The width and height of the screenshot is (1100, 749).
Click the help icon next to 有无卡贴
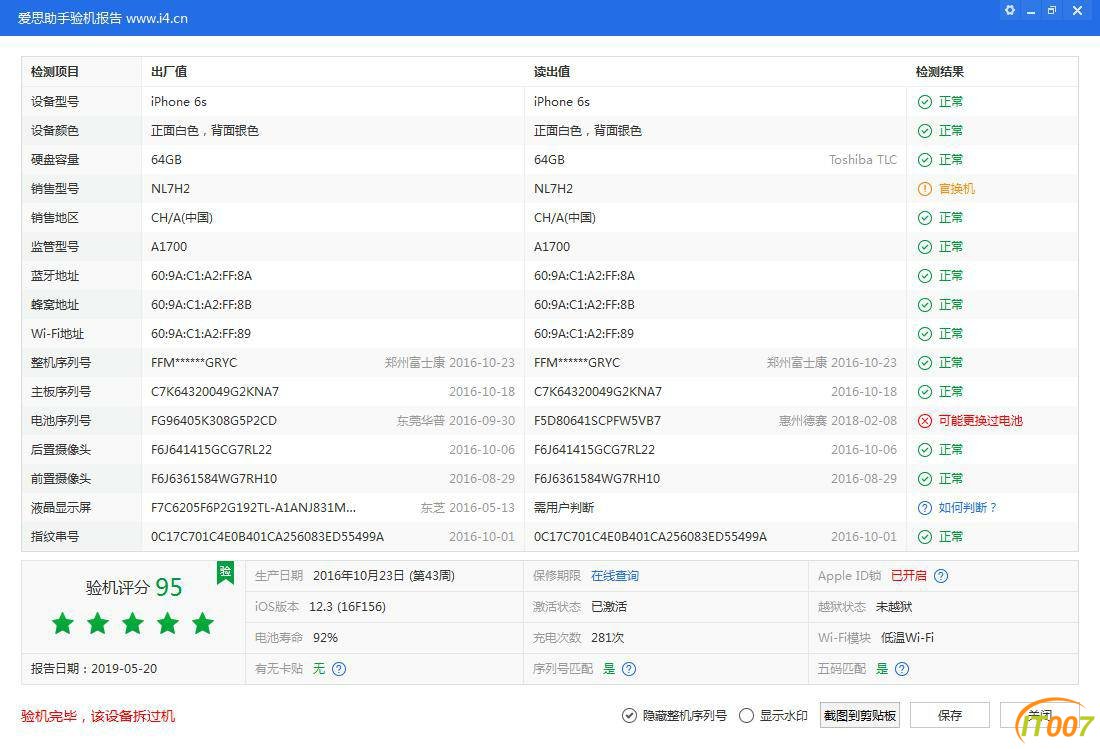click(x=339, y=669)
